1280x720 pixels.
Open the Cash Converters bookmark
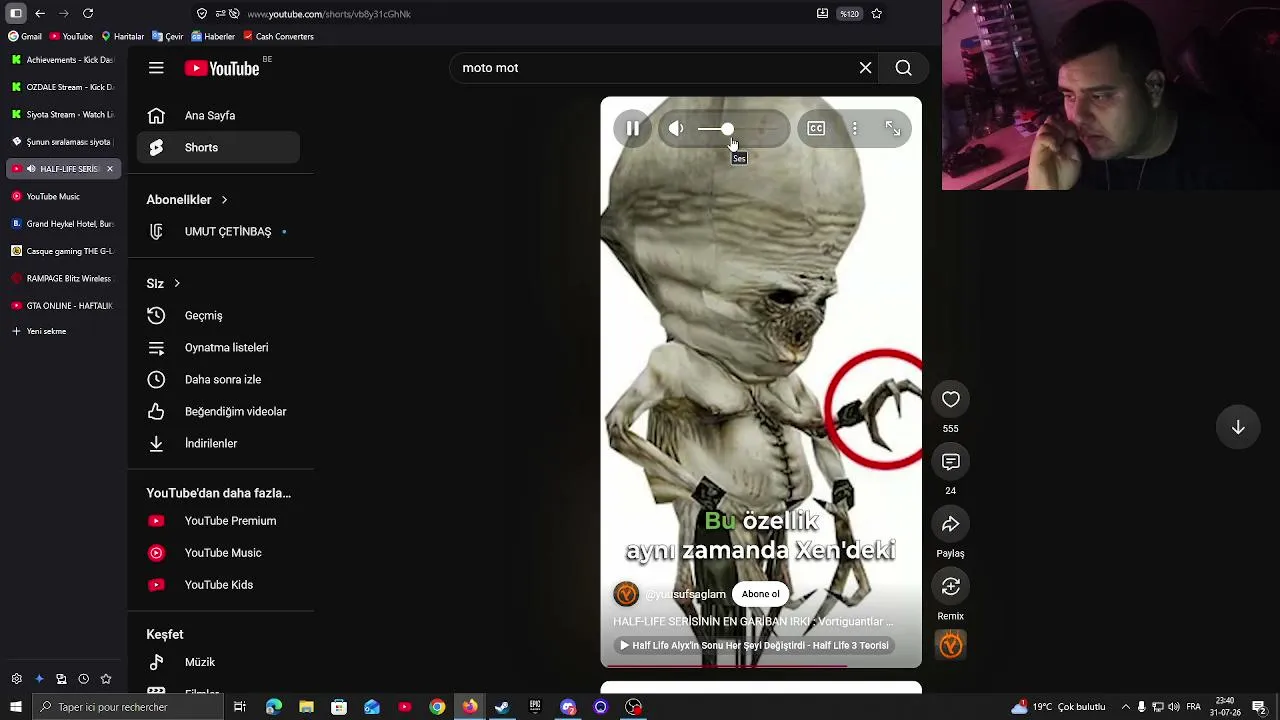(278, 37)
